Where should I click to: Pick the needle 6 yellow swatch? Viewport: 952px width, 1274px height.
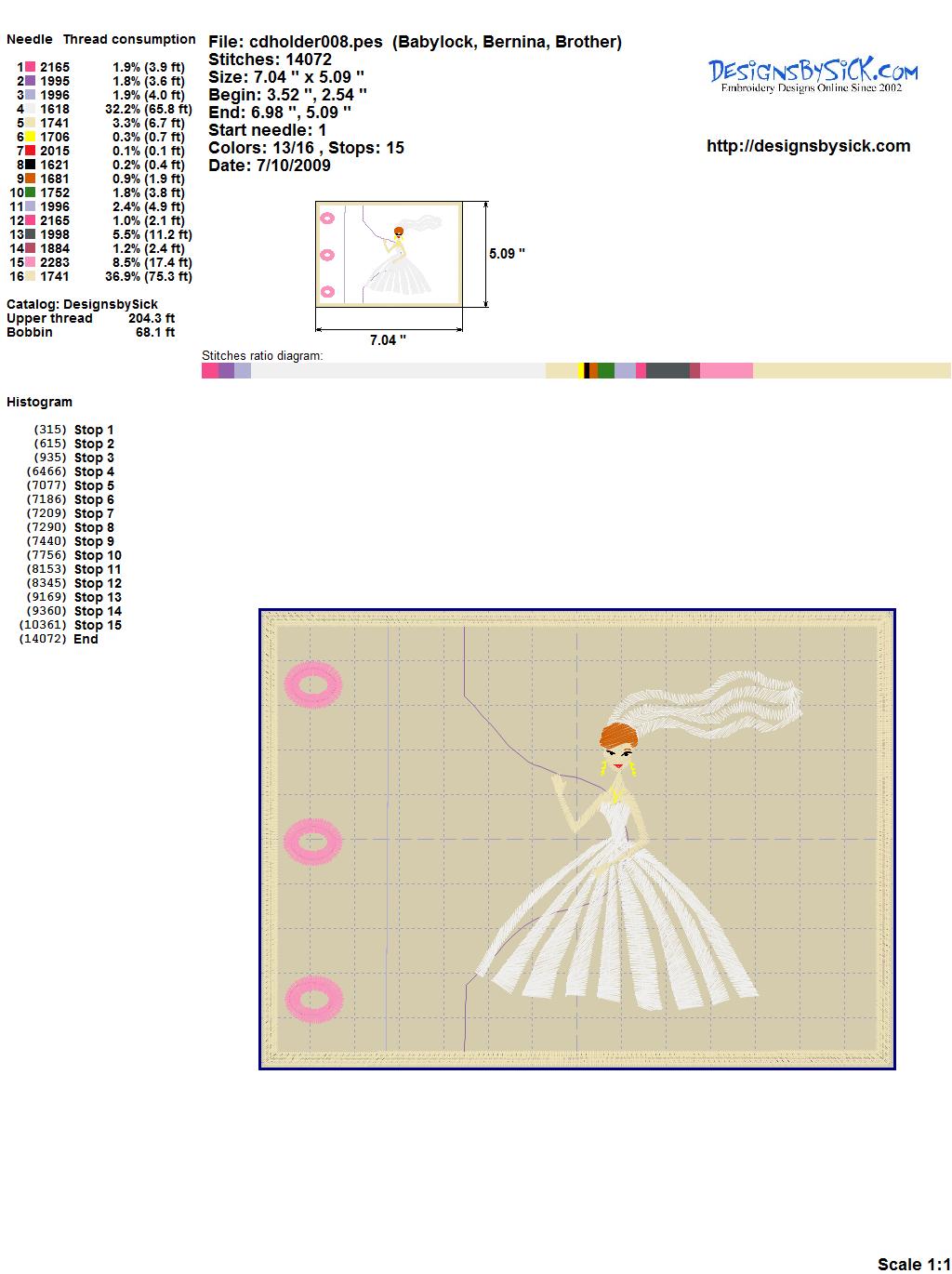pos(30,137)
